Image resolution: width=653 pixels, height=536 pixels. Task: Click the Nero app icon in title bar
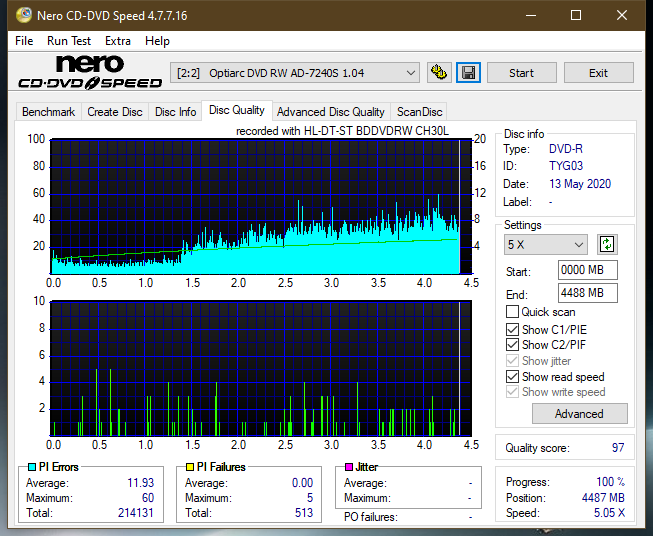click(x=24, y=15)
